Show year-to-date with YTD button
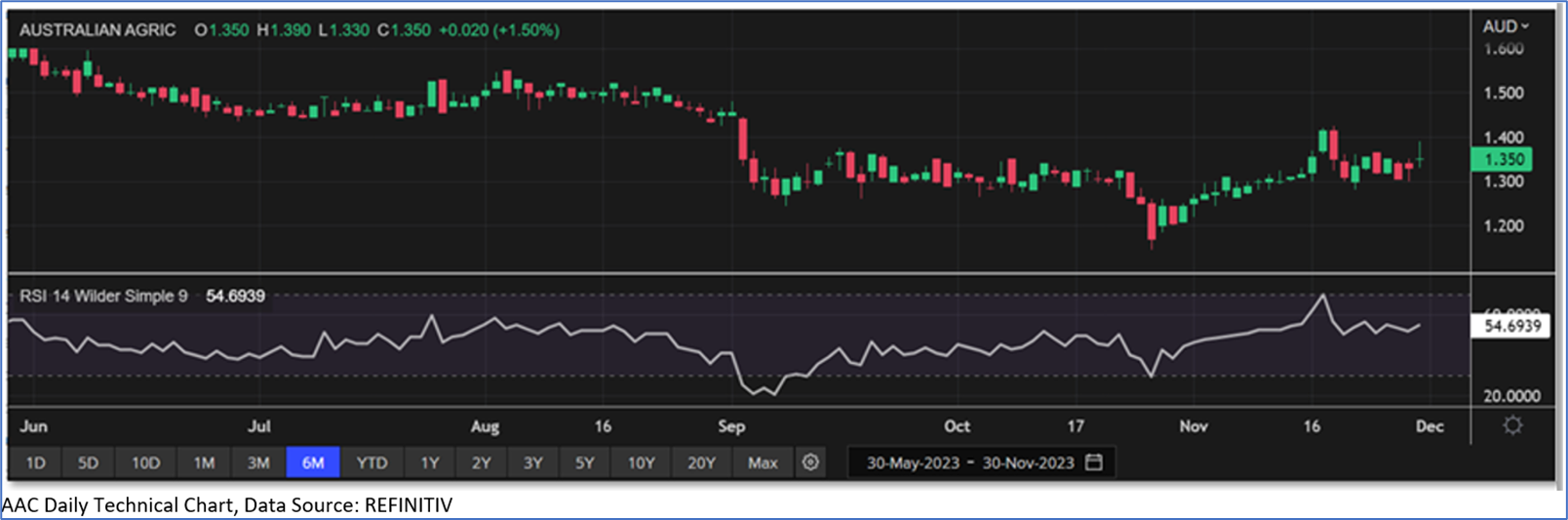Image resolution: width=1568 pixels, height=520 pixels. (372, 462)
